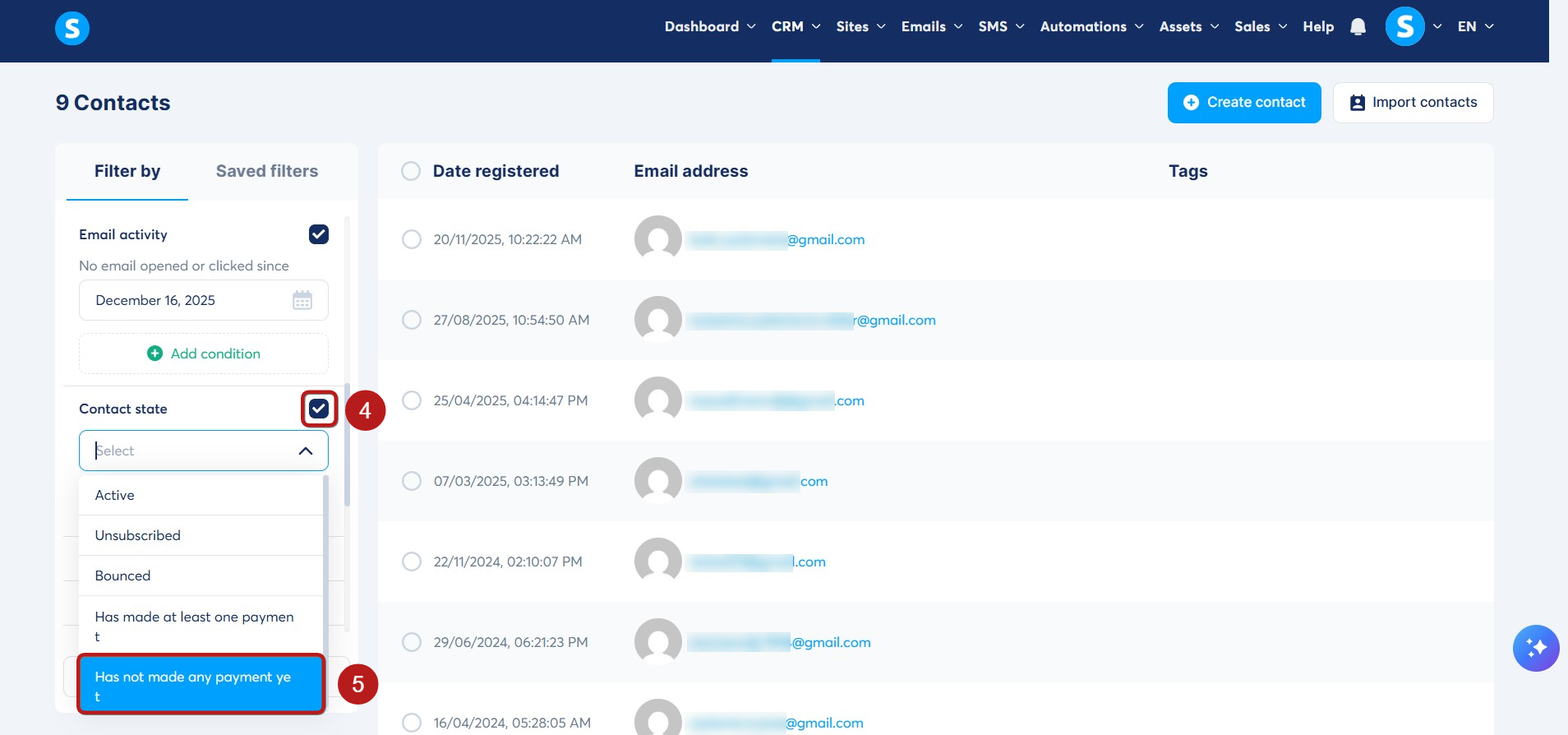Image resolution: width=1568 pixels, height=735 pixels.
Task: Expand the Assets menu
Action: click(x=1189, y=26)
